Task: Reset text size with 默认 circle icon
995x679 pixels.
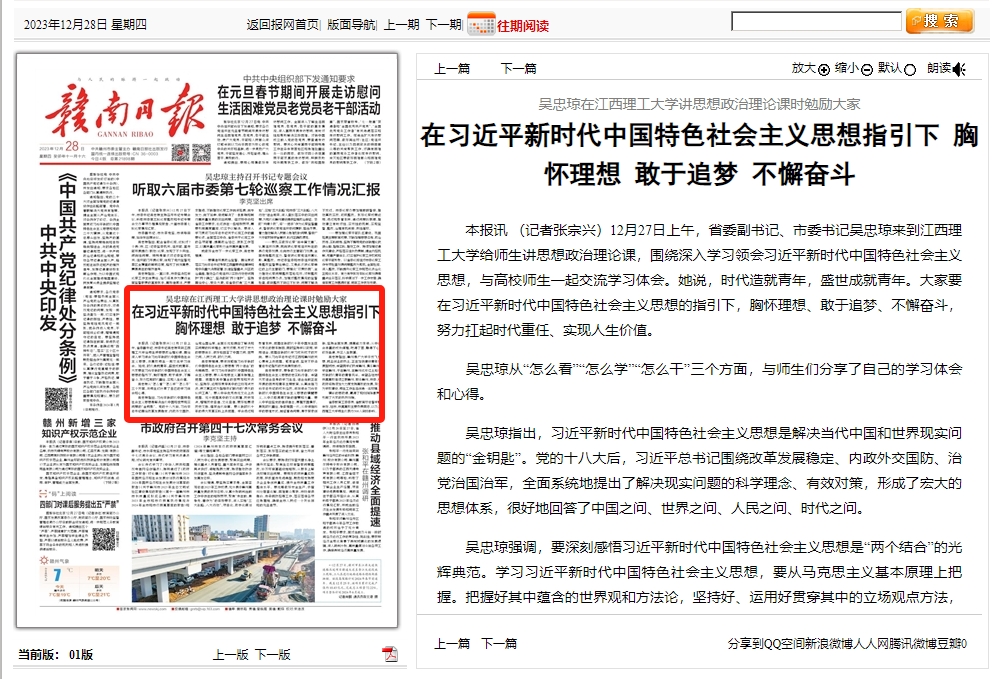Action: pos(910,70)
